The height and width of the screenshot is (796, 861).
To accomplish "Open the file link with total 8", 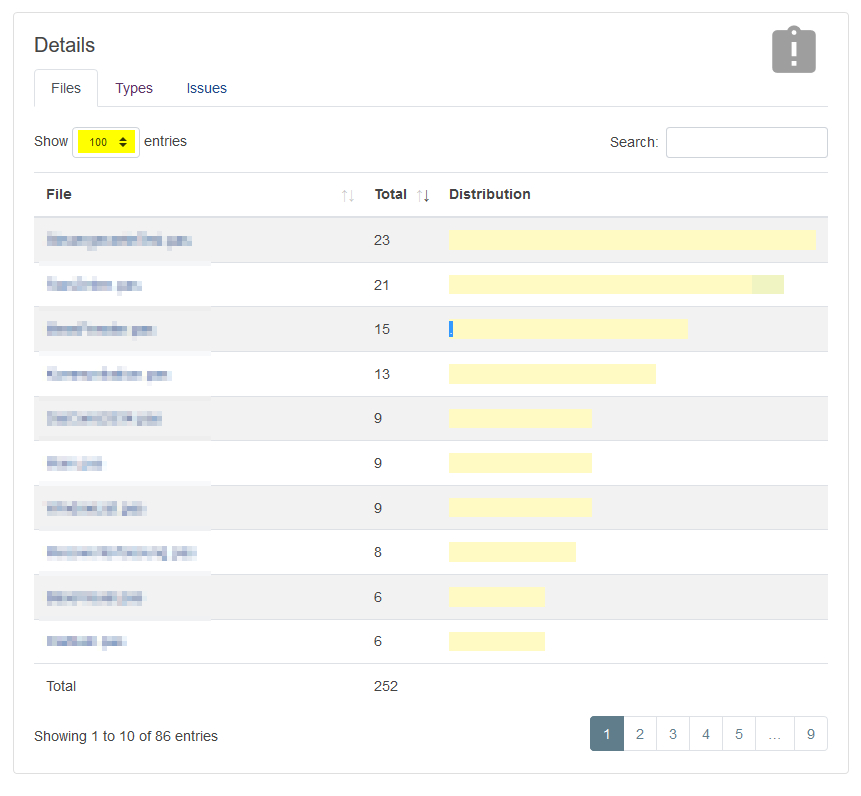I will [120, 552].
